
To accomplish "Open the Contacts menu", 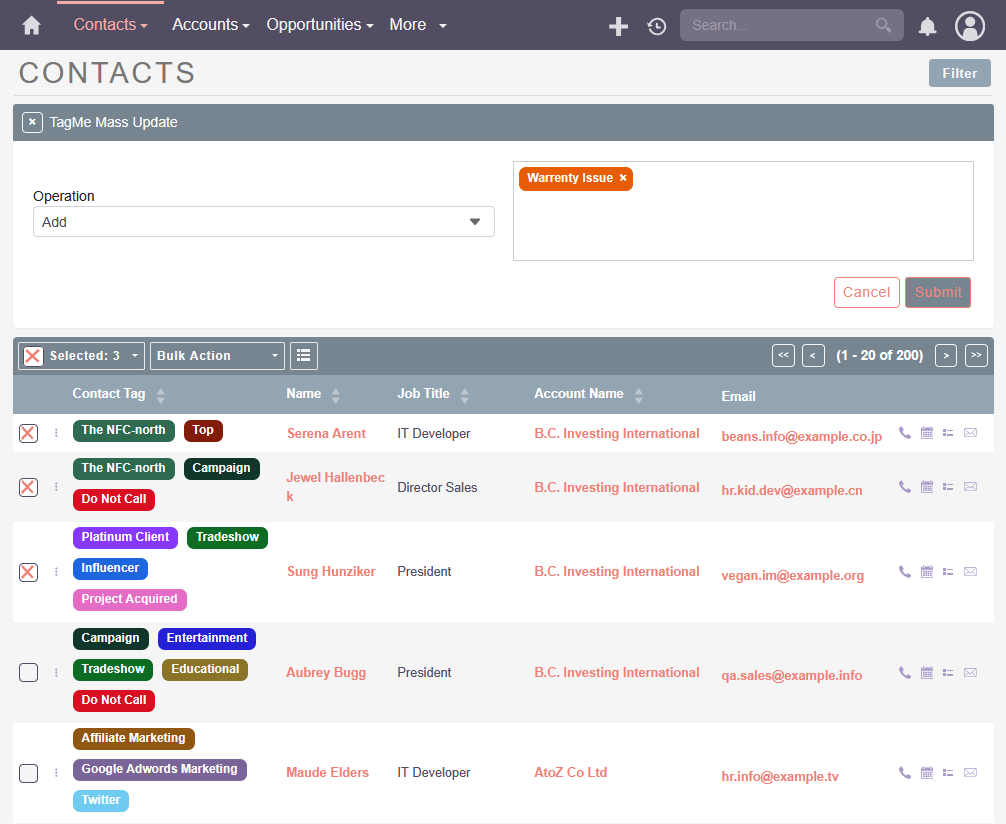I will coord(110,24).
